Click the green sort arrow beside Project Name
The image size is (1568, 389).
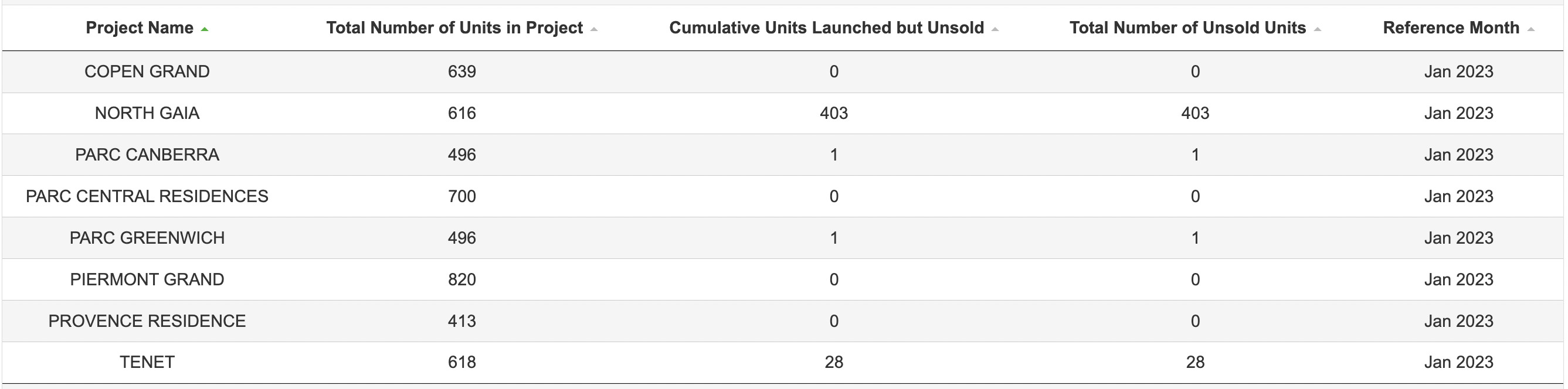205,29
